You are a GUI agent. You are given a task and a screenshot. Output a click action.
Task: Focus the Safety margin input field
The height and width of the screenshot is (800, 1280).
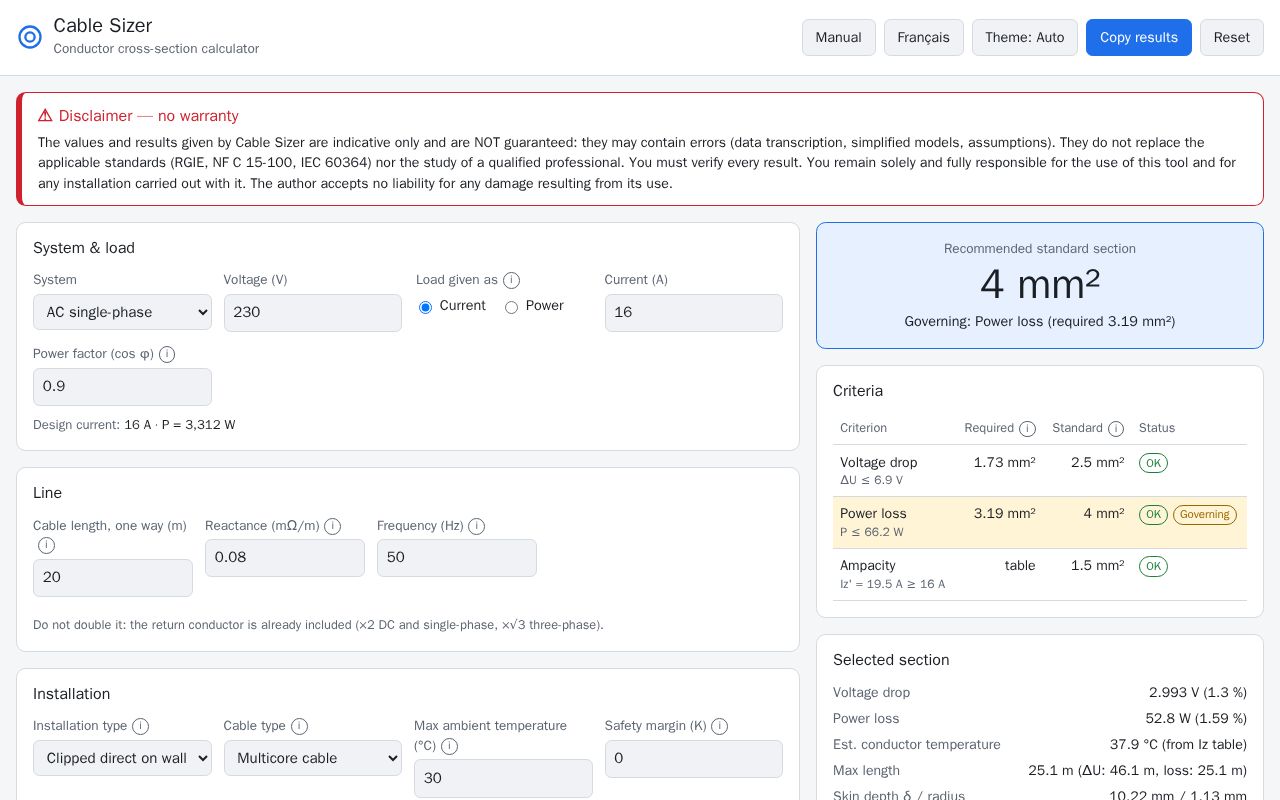point(694,758)
